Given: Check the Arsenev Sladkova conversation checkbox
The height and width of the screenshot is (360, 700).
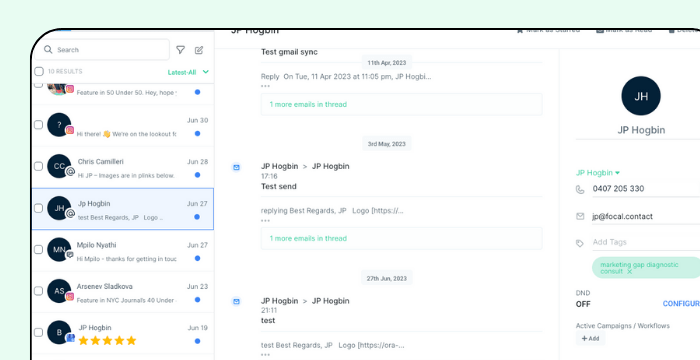Looking at the screenshot, I should pyautogui.click(x=38, y=291).
